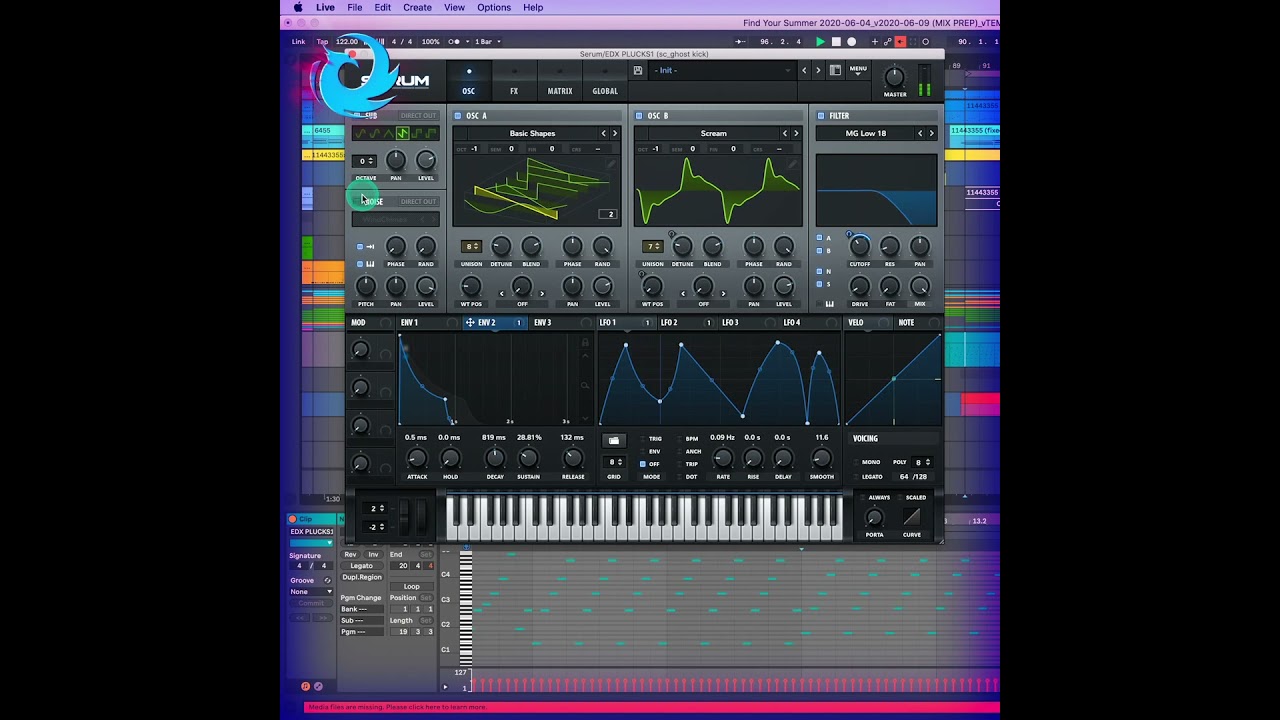Image resolution: width=1280 pixels, height=720 pixels.
Task: Click the LFO RATE knob
Action: (722, 458)
